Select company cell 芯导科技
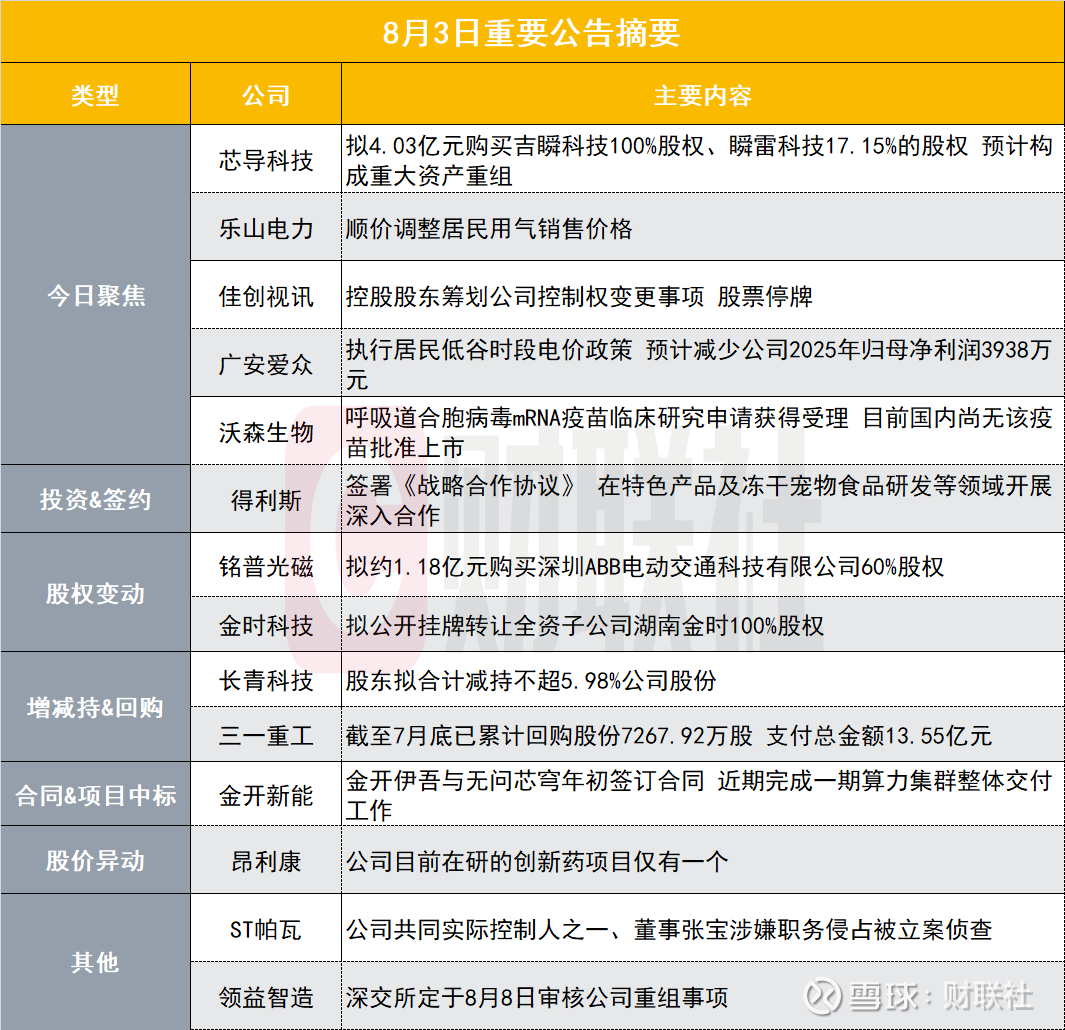This screenshot has width=1065, height=1030. [x=266, y=160]
